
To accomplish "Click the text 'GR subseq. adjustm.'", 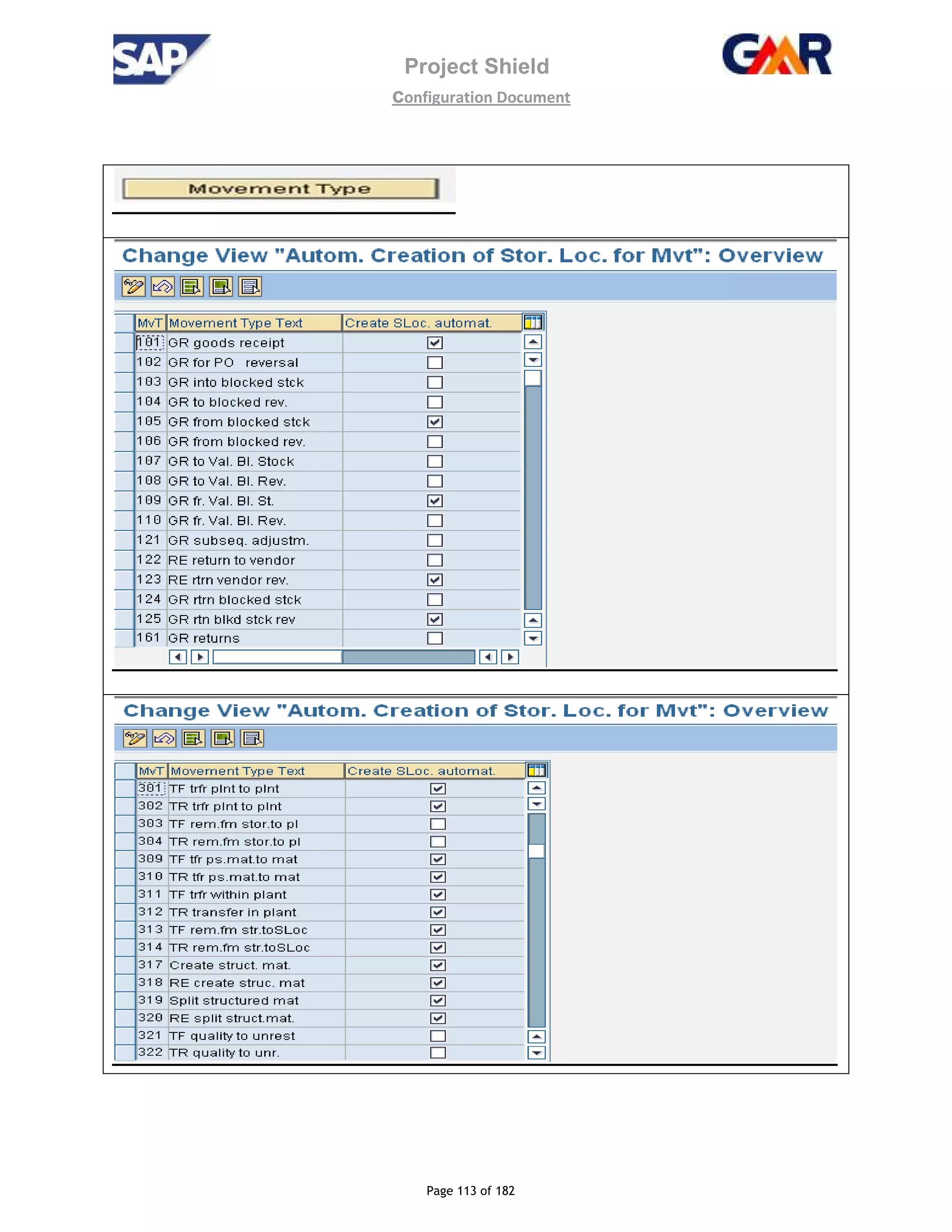I will pyautogui.click(x=238, y=540).
